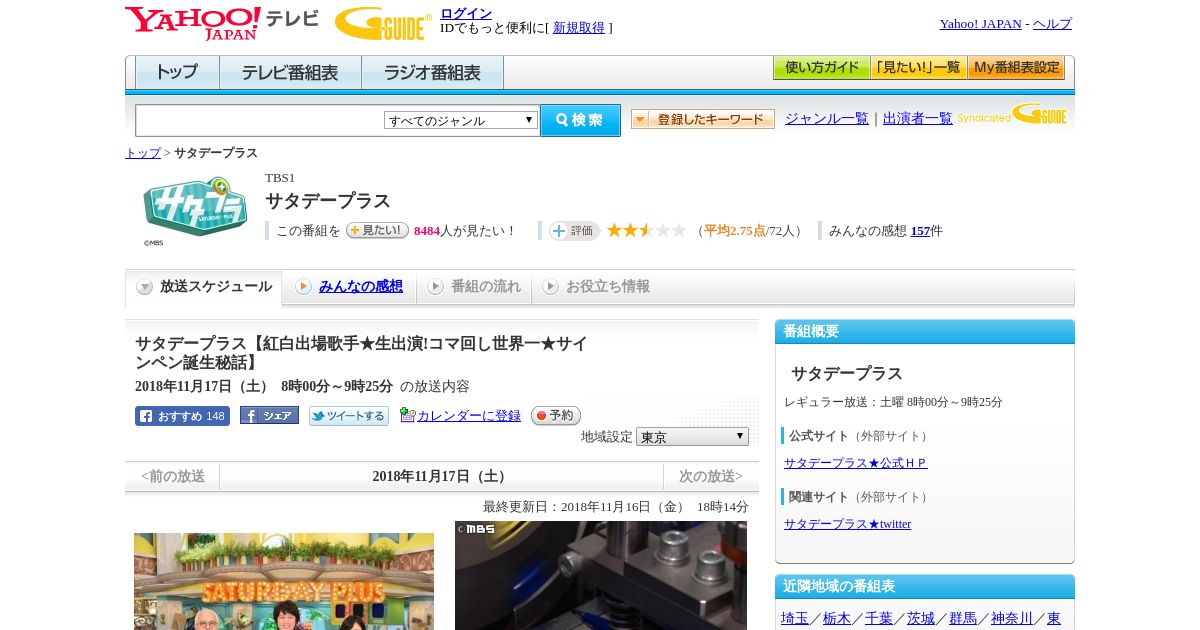Click Facebook おすすめ 148 button
The height and width of the screenshot is (630, 1200).
click(x=182, y=416)
